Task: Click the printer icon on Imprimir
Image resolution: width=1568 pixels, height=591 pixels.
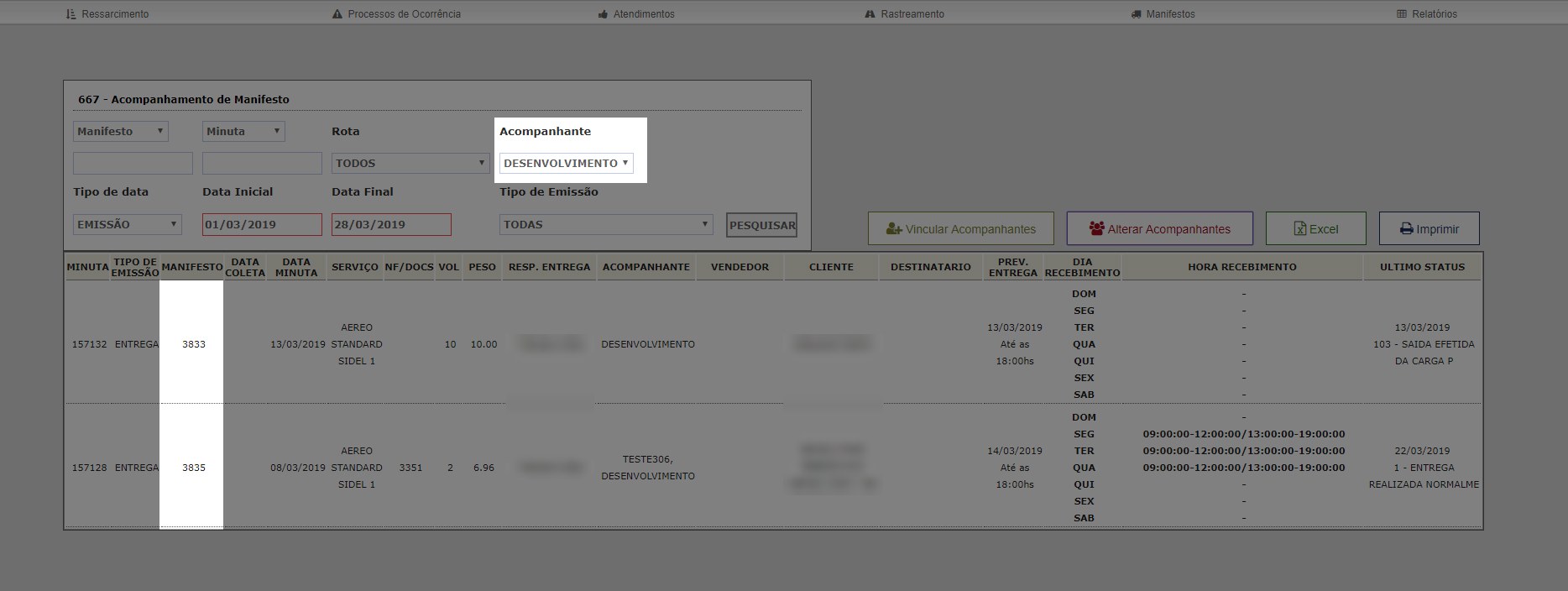Action: coord(1406,229)
